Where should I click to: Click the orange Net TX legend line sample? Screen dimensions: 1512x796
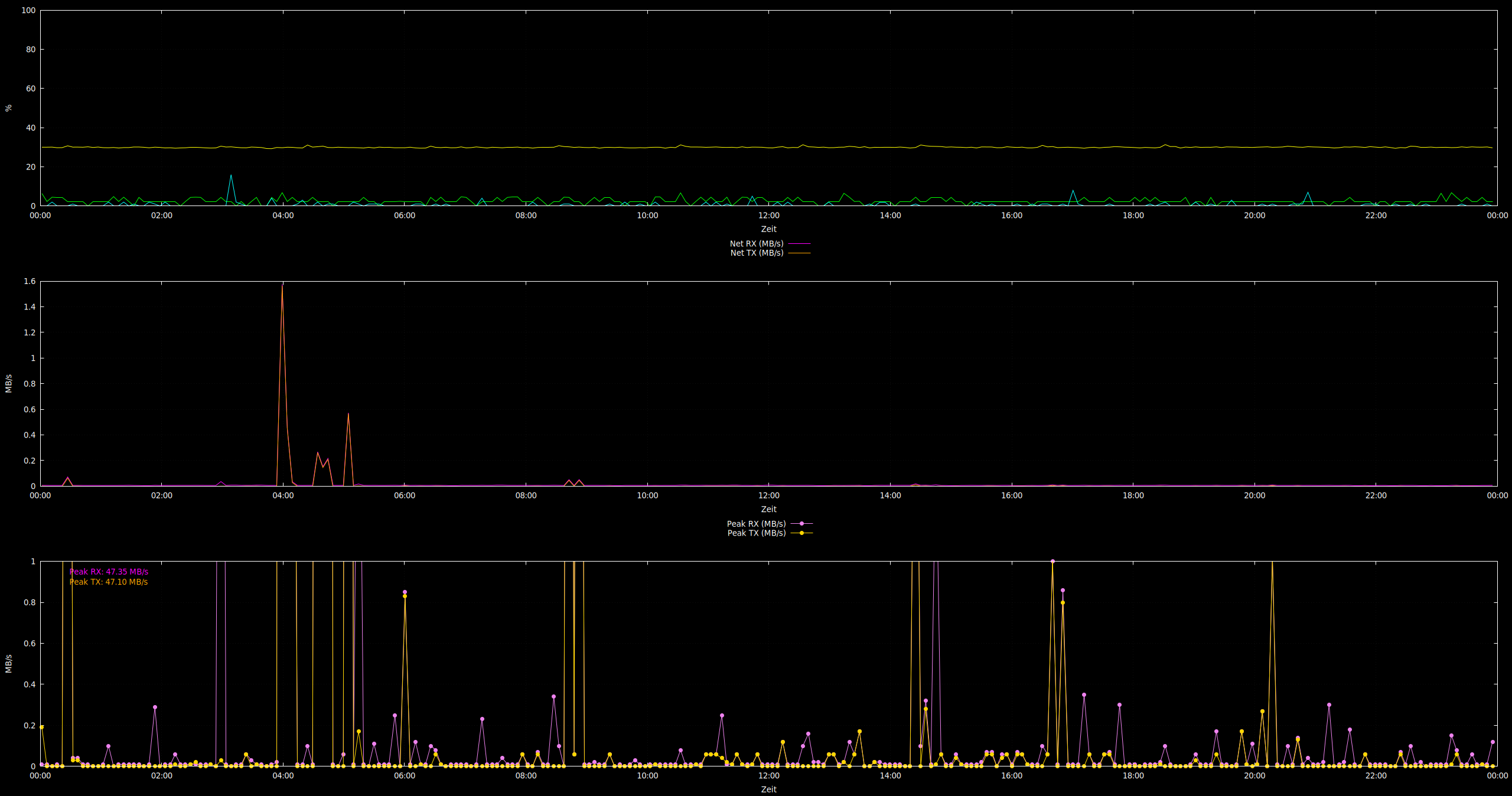click(799, 253)
